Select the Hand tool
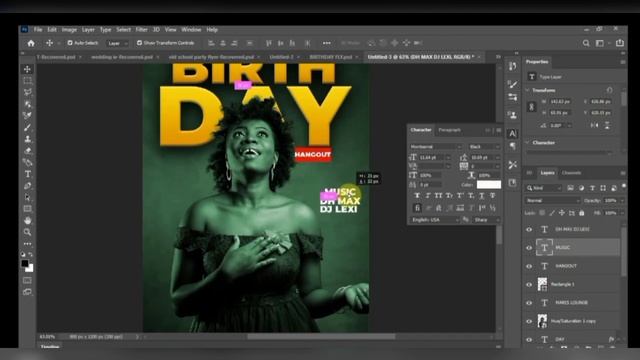The width and height of the screenshot is (640, 360). (x=27, y=221)
